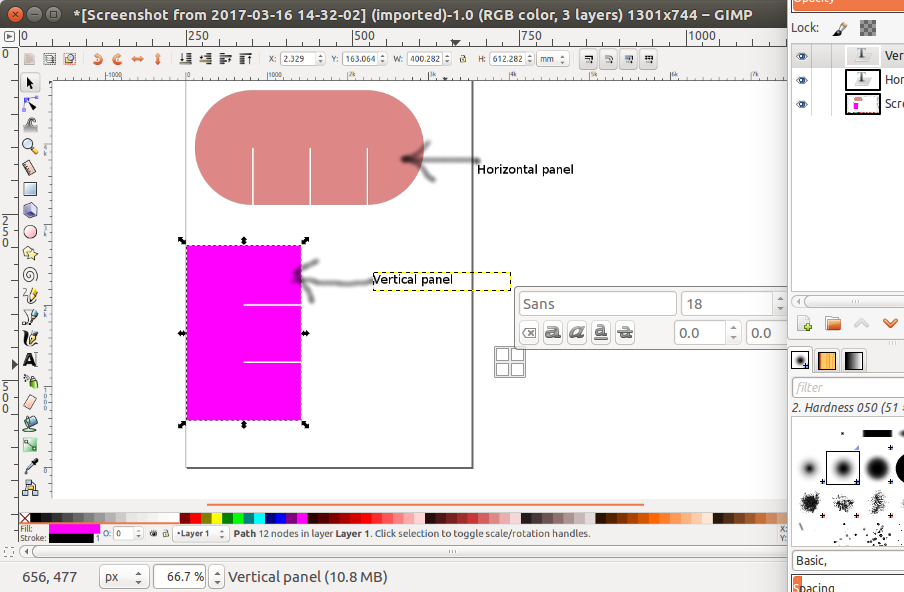Toggle strikethrough in the text tool overlay

pyautogui.click(x=625, y=333)
